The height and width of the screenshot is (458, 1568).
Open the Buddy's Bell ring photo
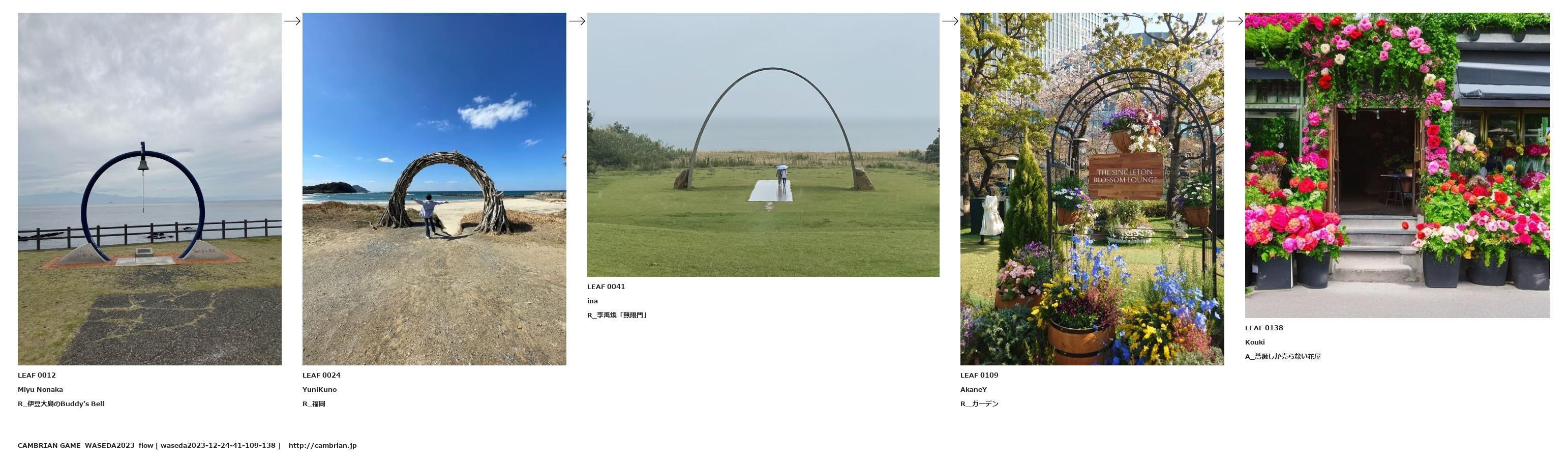tap(150, 189)
